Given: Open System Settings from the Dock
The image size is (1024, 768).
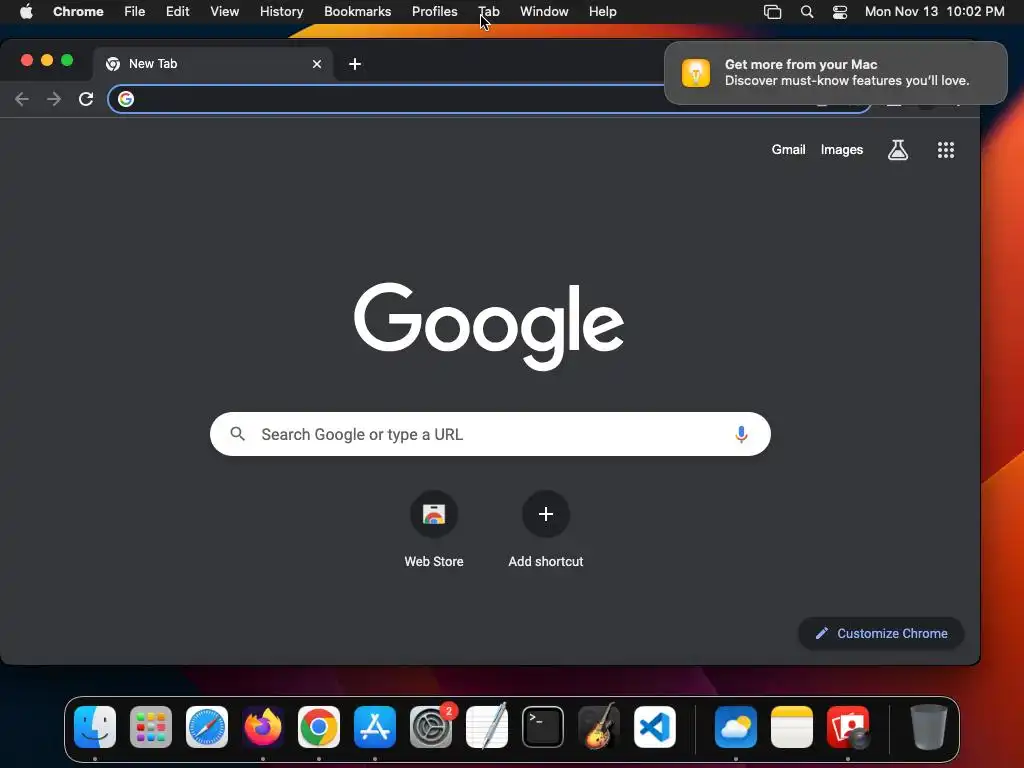Looking at the screenshot, I should 431,727.
